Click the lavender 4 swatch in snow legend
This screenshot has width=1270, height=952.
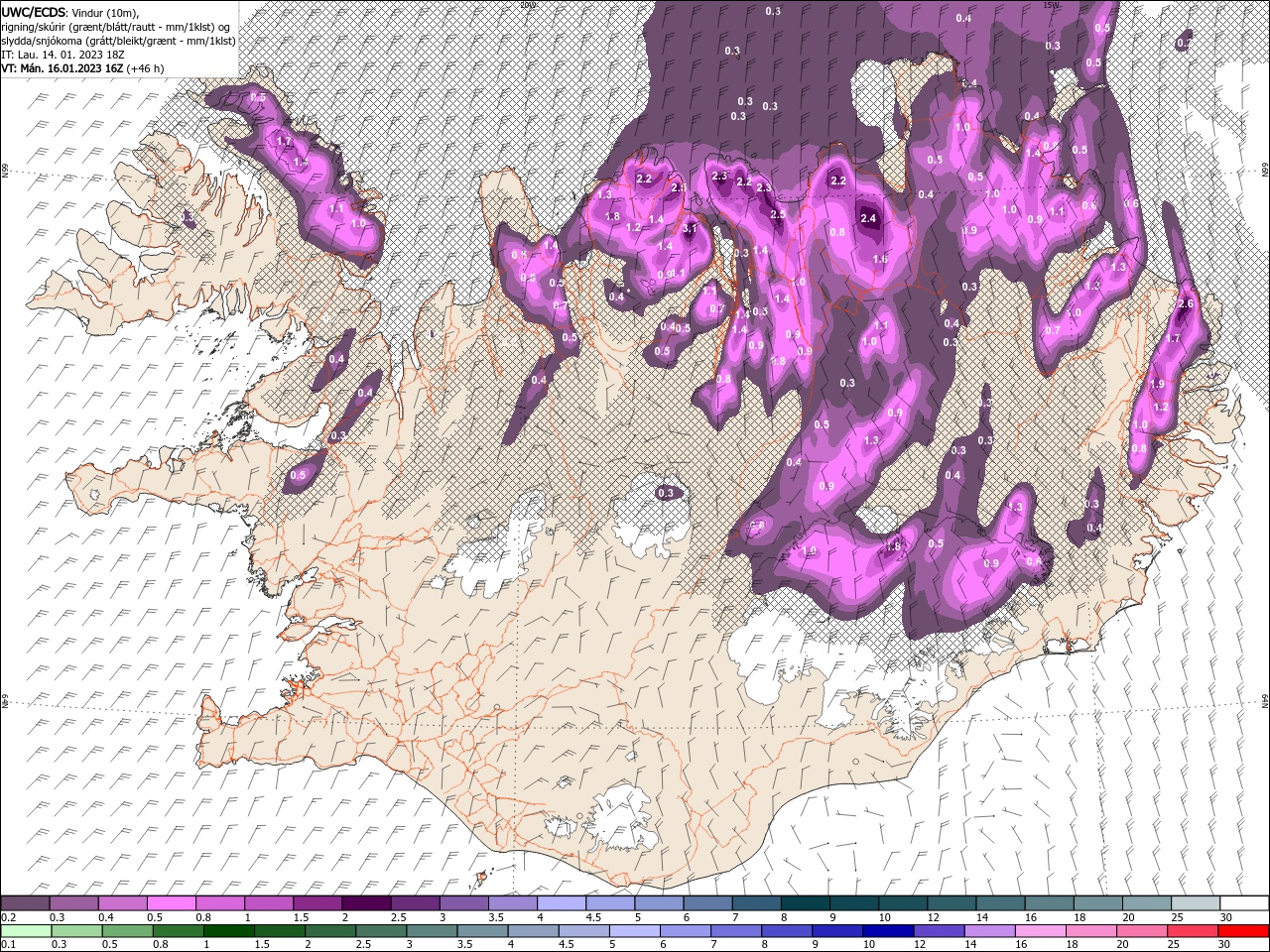pos(562,902)
